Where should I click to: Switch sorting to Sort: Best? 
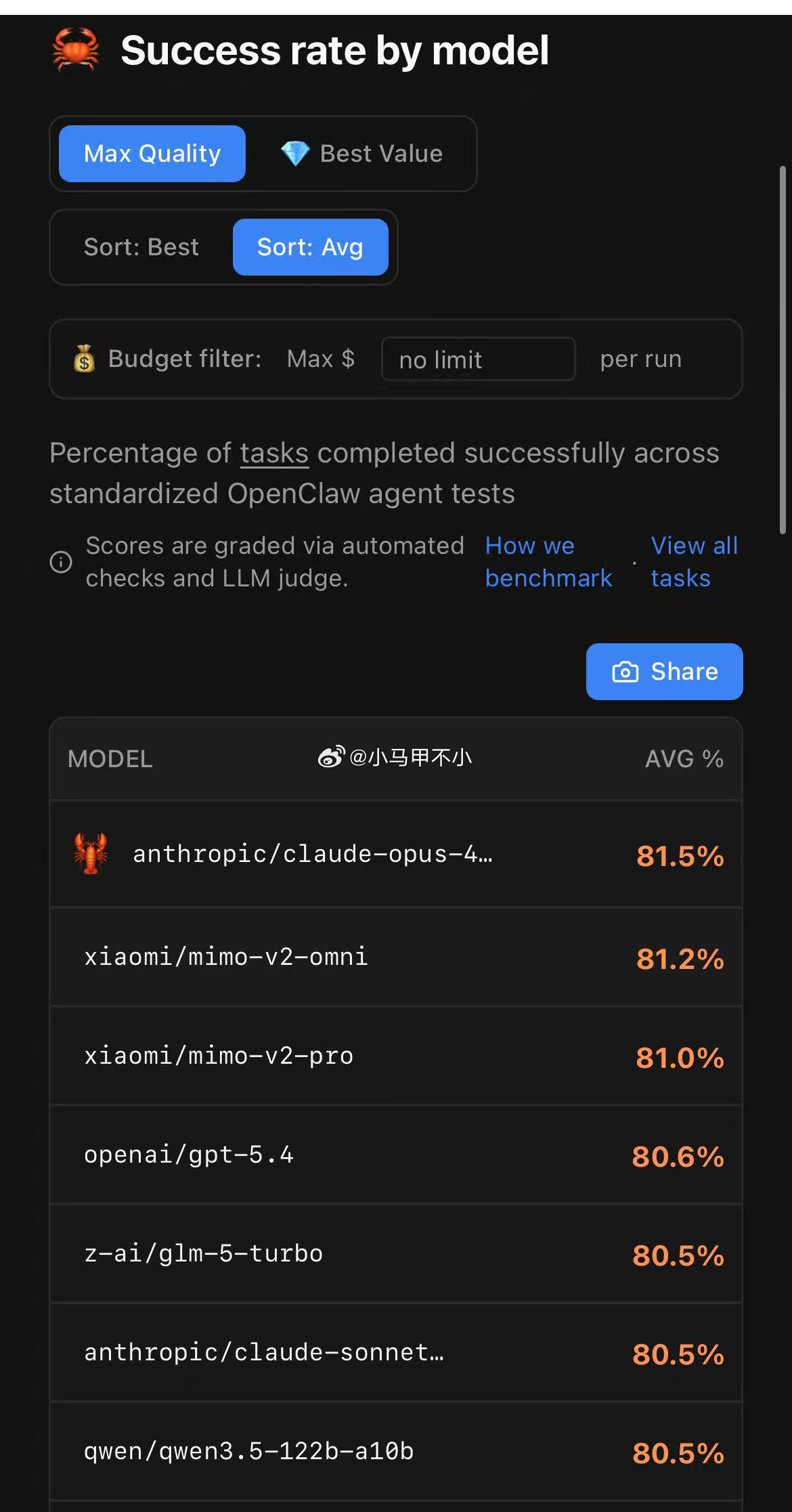[141, 246]
